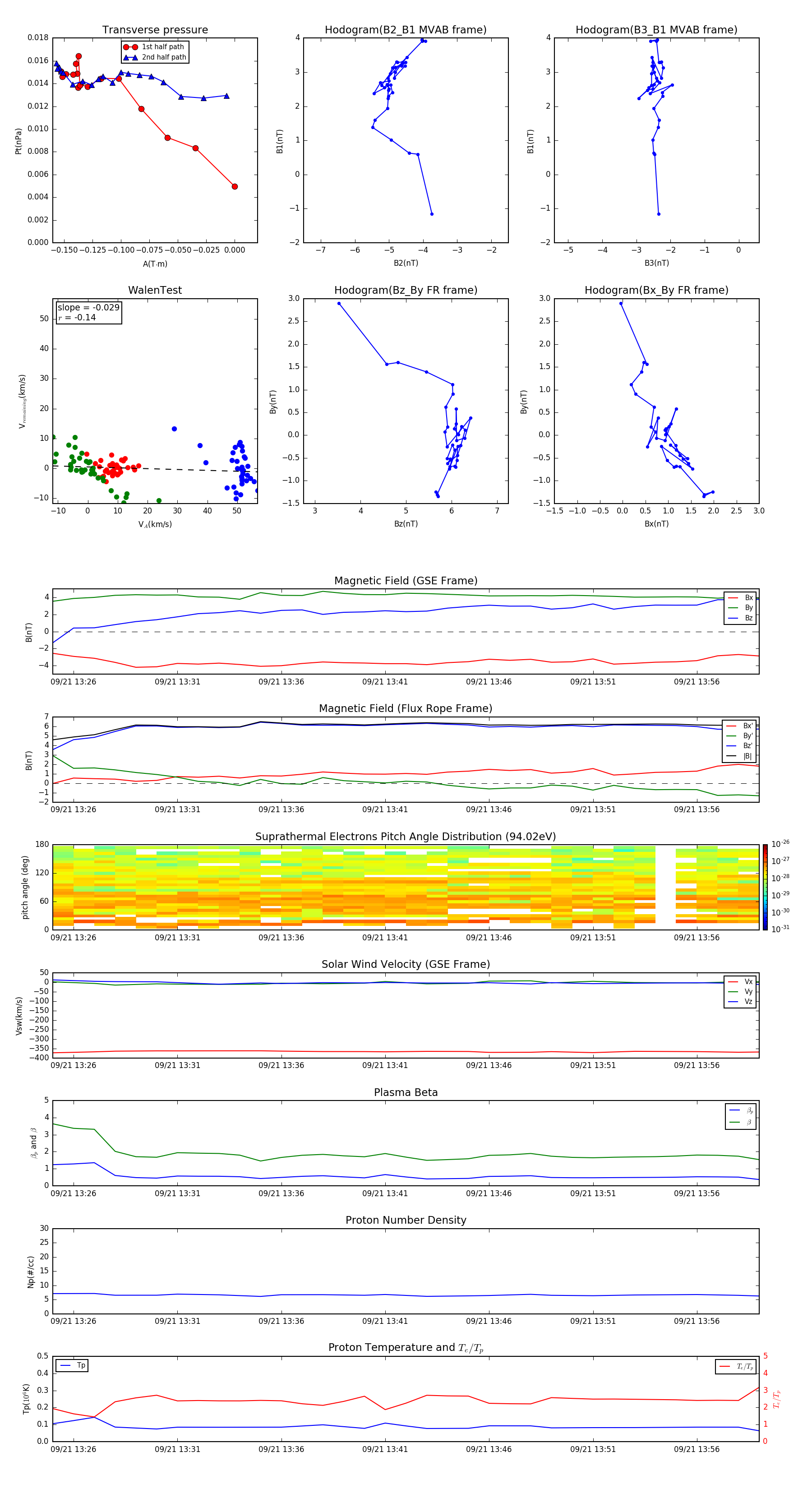Click 'Hodogram(Bz_By FR frame)' title
Viewport: 812px width, 1489px height.
coord(406,290)
